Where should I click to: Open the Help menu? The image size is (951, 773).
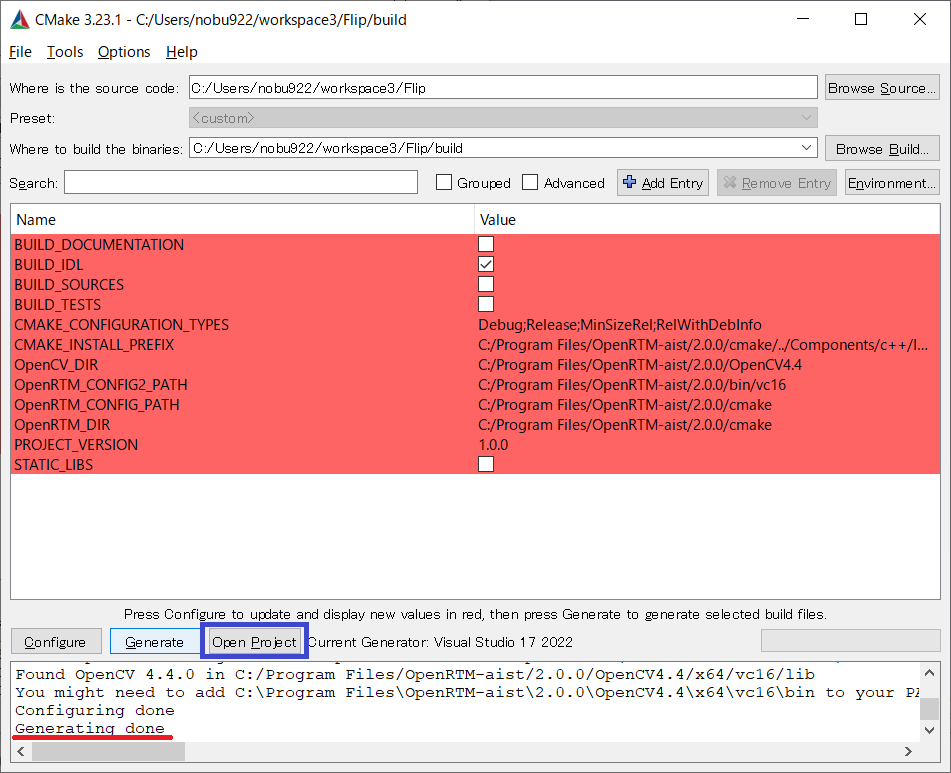(x=181, y=52)
